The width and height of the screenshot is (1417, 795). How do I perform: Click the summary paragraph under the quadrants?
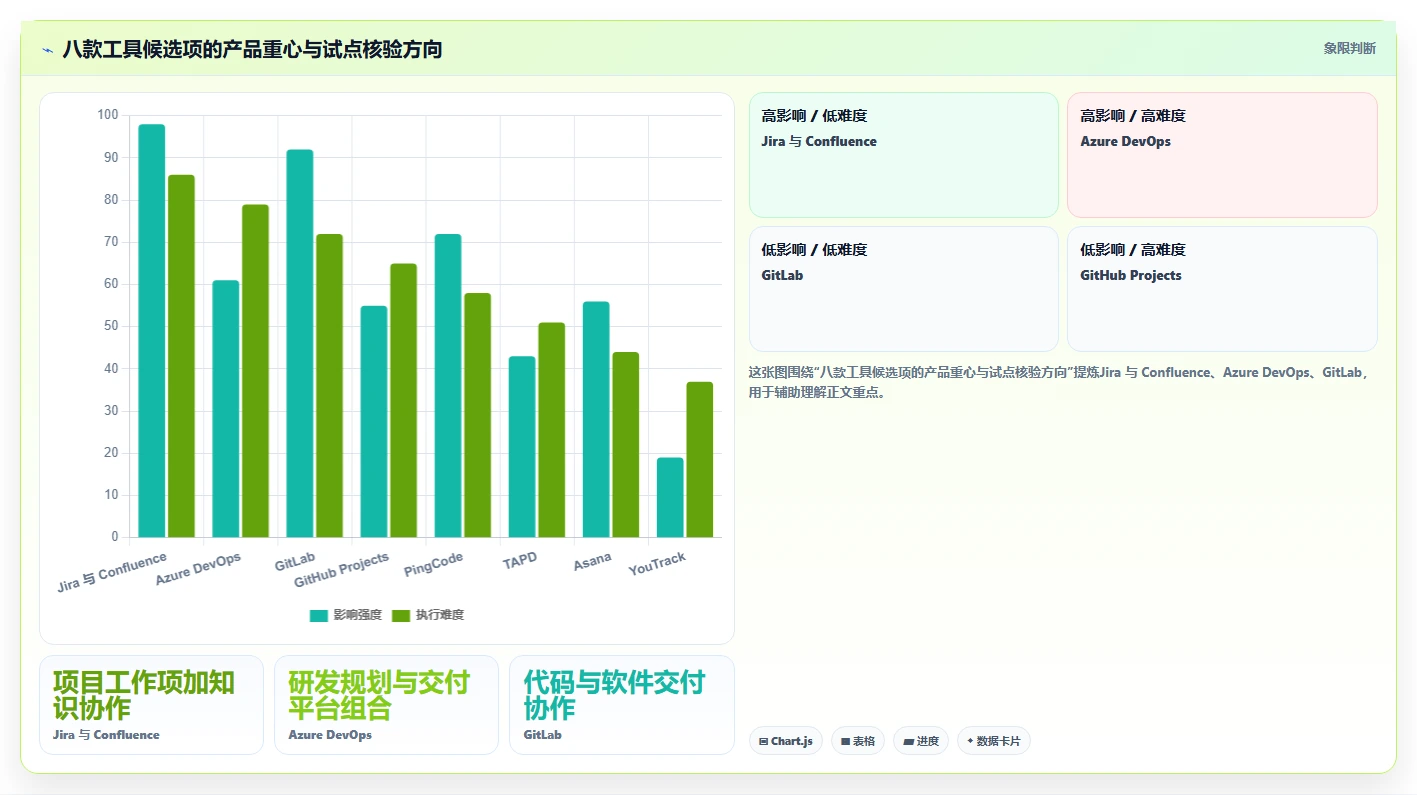[1058, 382]
